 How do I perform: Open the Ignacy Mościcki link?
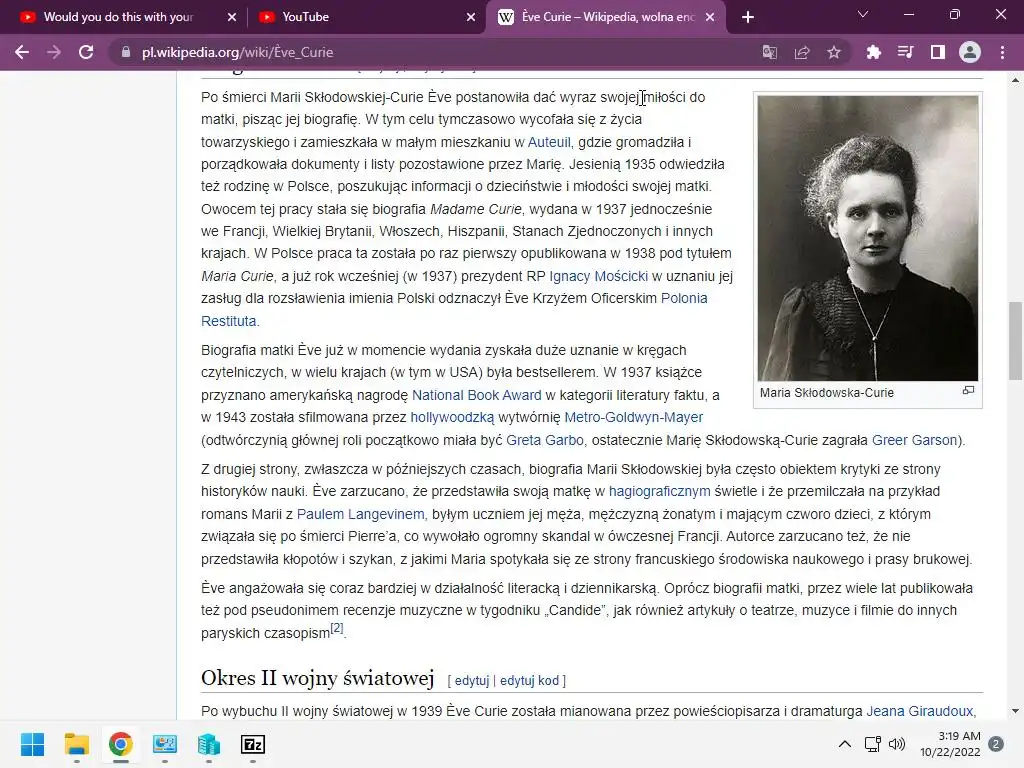coord(599,276)
